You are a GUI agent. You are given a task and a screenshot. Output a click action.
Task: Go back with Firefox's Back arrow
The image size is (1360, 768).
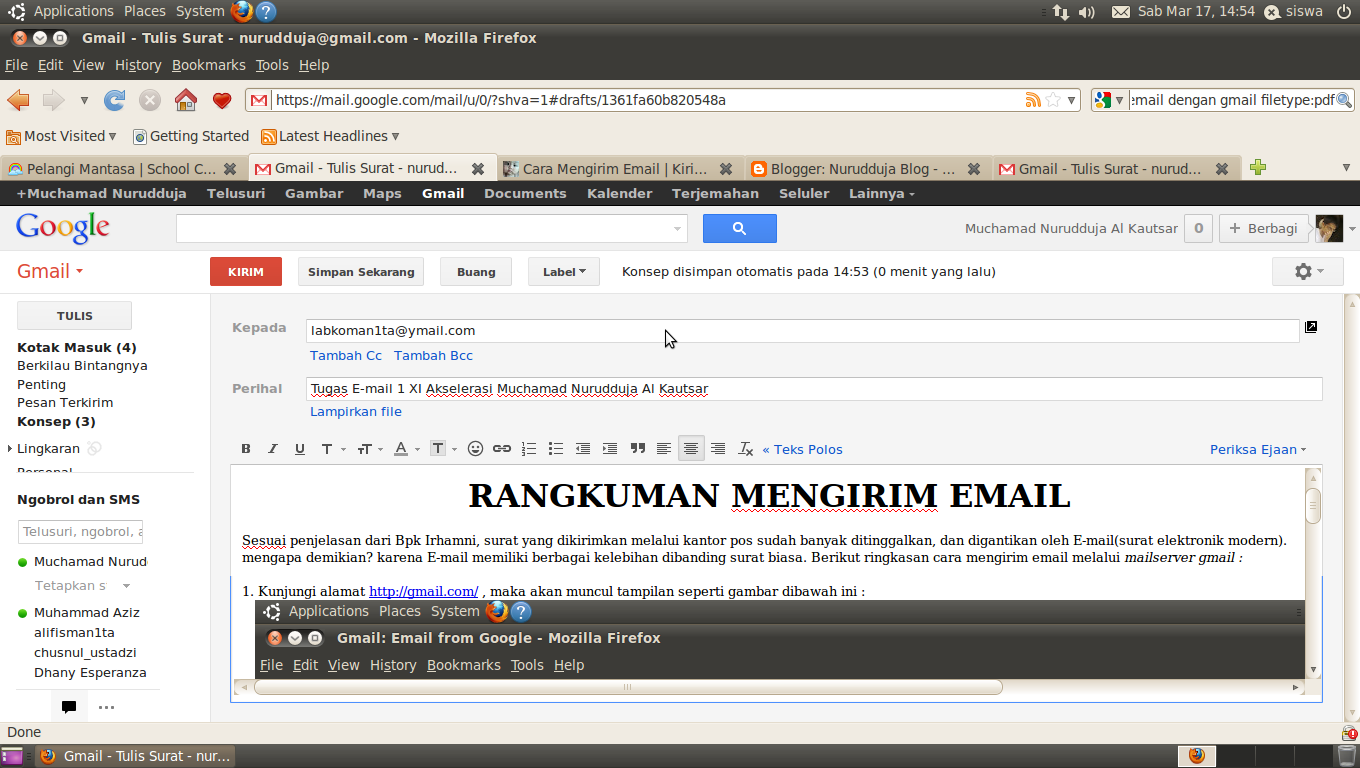pos(18,100)
